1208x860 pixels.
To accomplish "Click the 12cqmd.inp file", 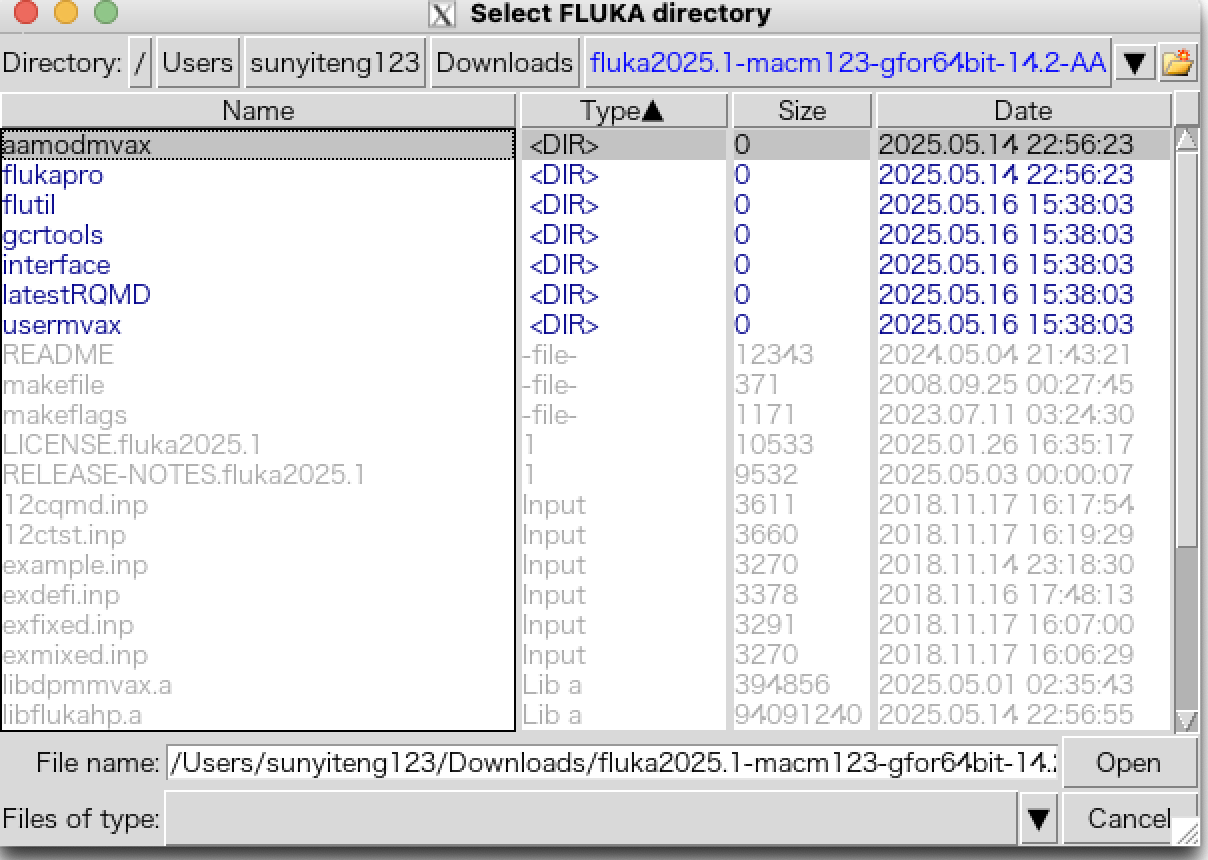I will (x=75, y=505).
